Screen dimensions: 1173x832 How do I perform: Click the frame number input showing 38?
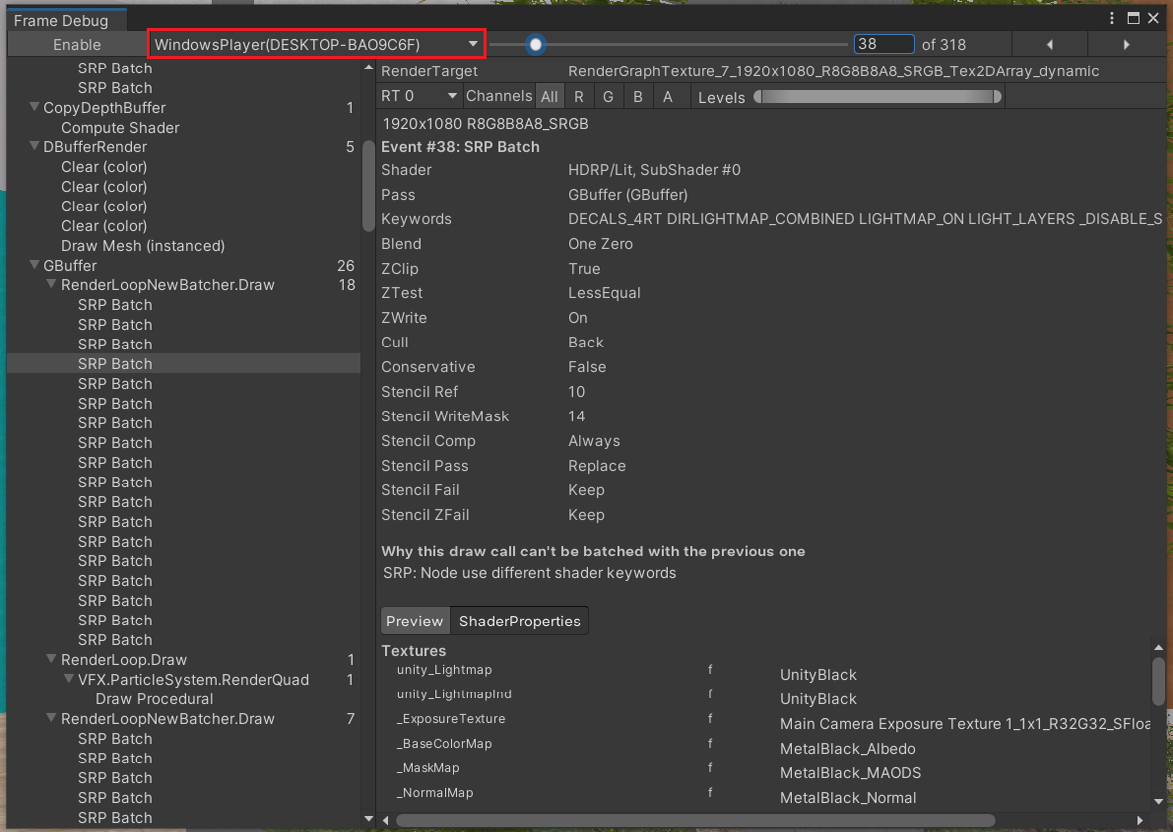tap(882, 44)
